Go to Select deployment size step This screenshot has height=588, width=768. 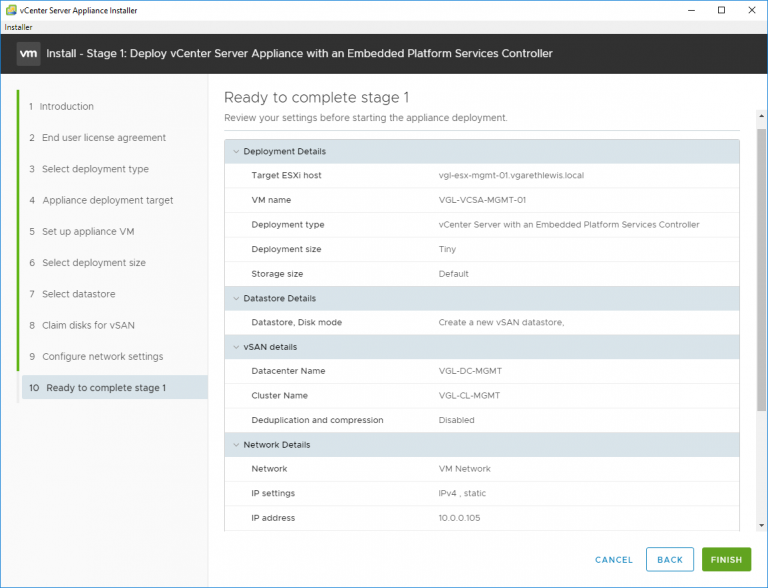[x=87, y=263]
